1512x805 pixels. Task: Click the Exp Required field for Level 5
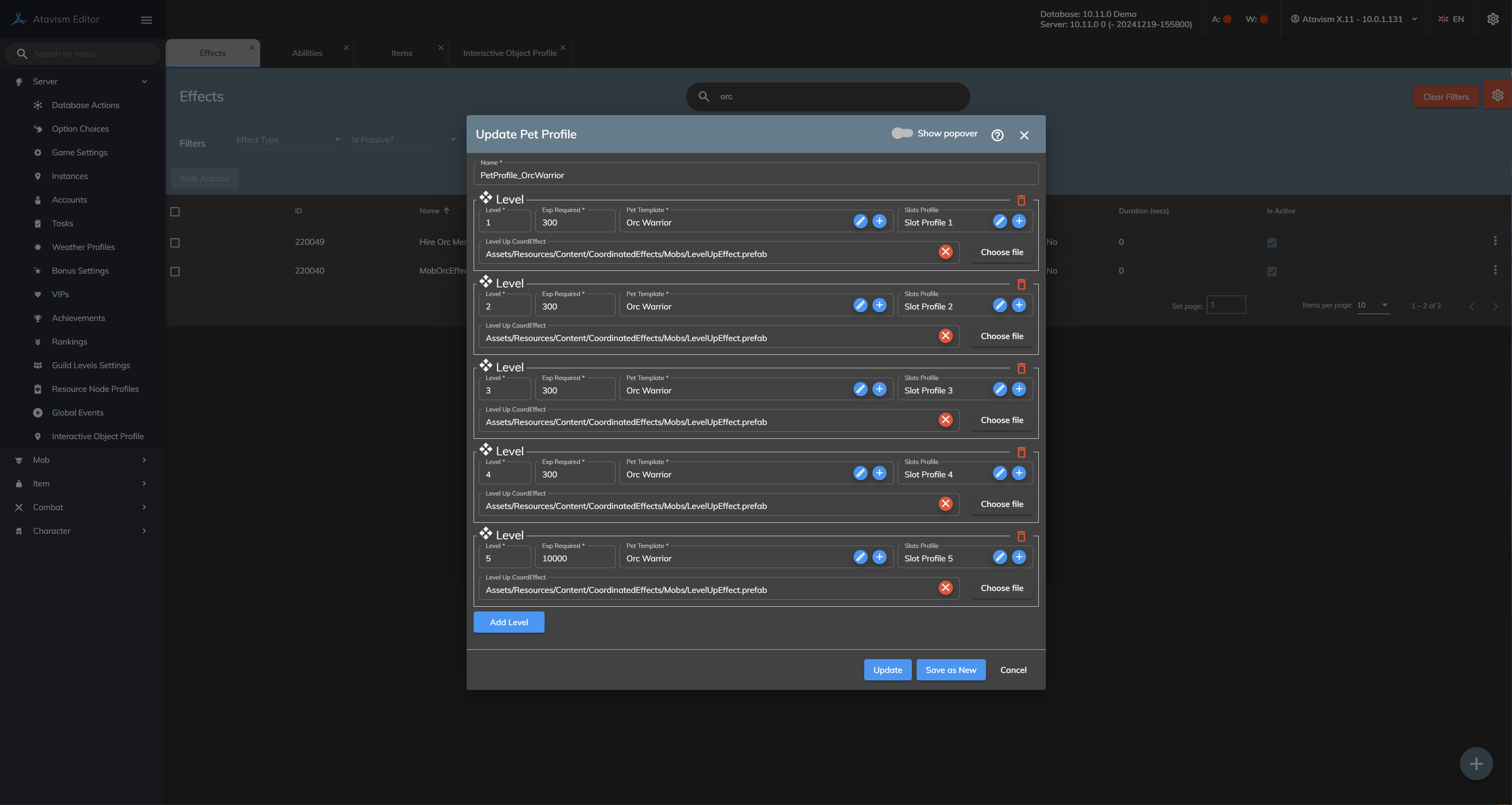[x=575, y=558]
